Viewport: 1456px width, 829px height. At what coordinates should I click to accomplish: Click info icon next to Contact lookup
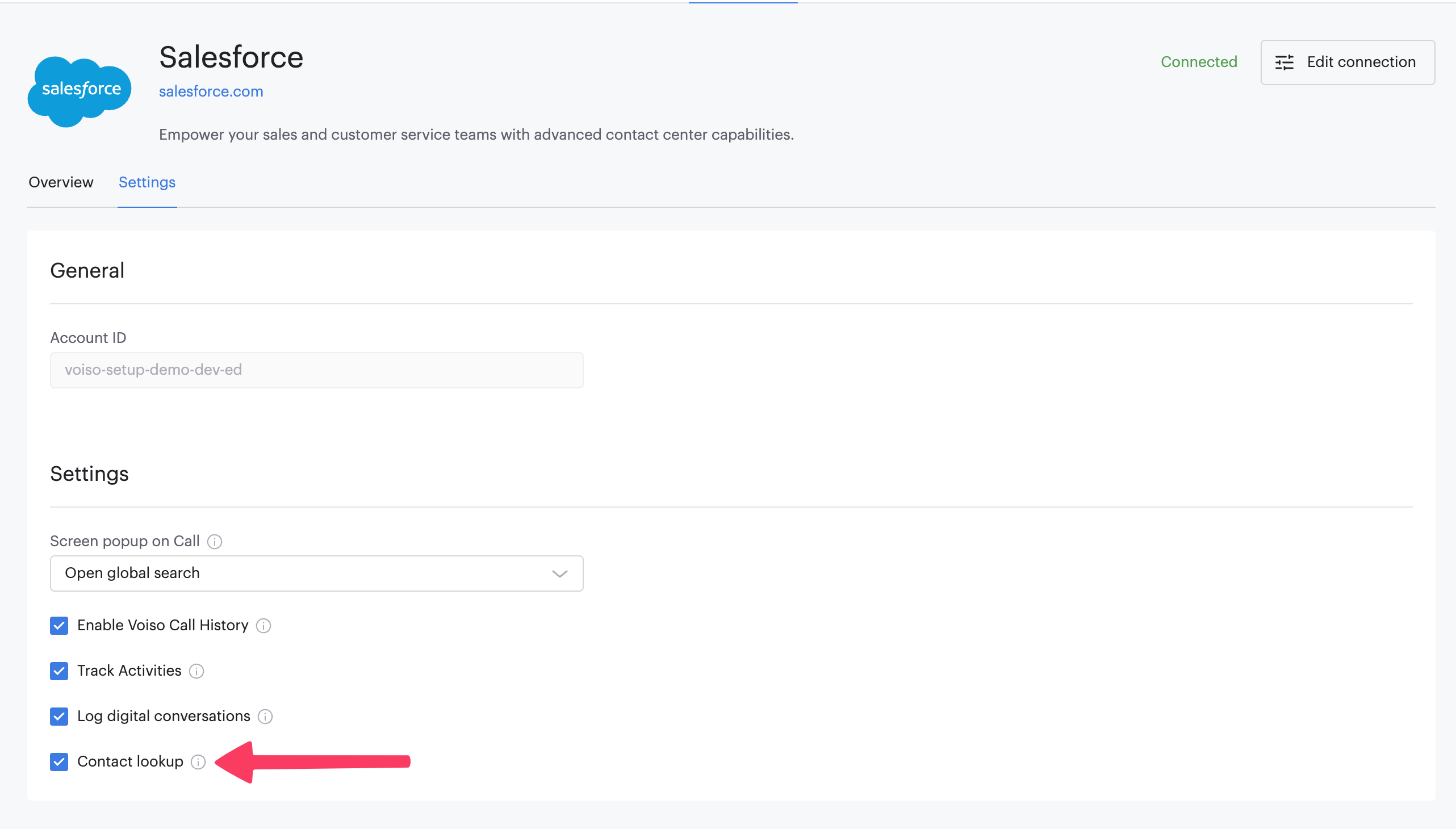(198, 762)
